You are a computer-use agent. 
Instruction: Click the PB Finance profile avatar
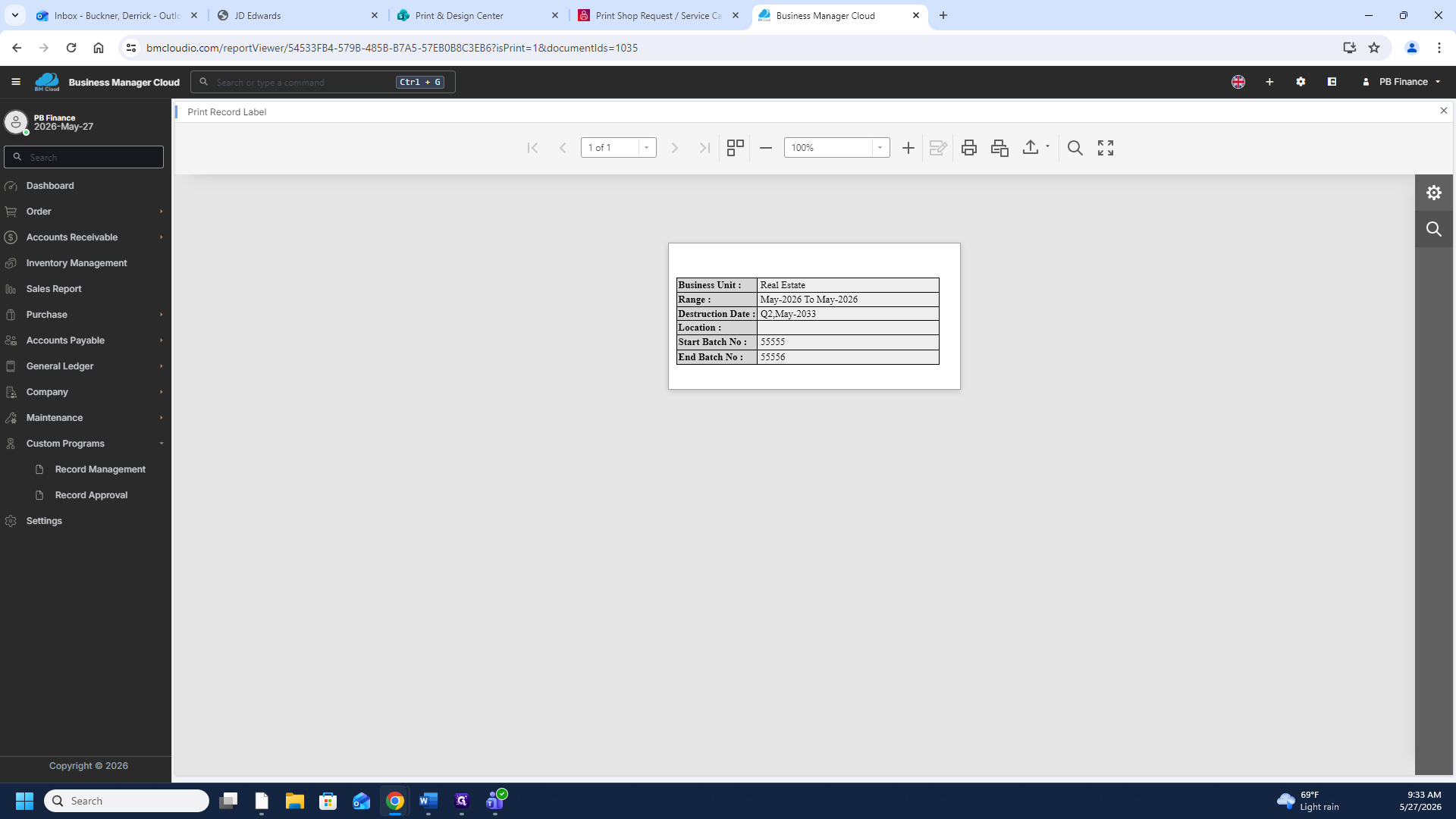coord(15,122)
